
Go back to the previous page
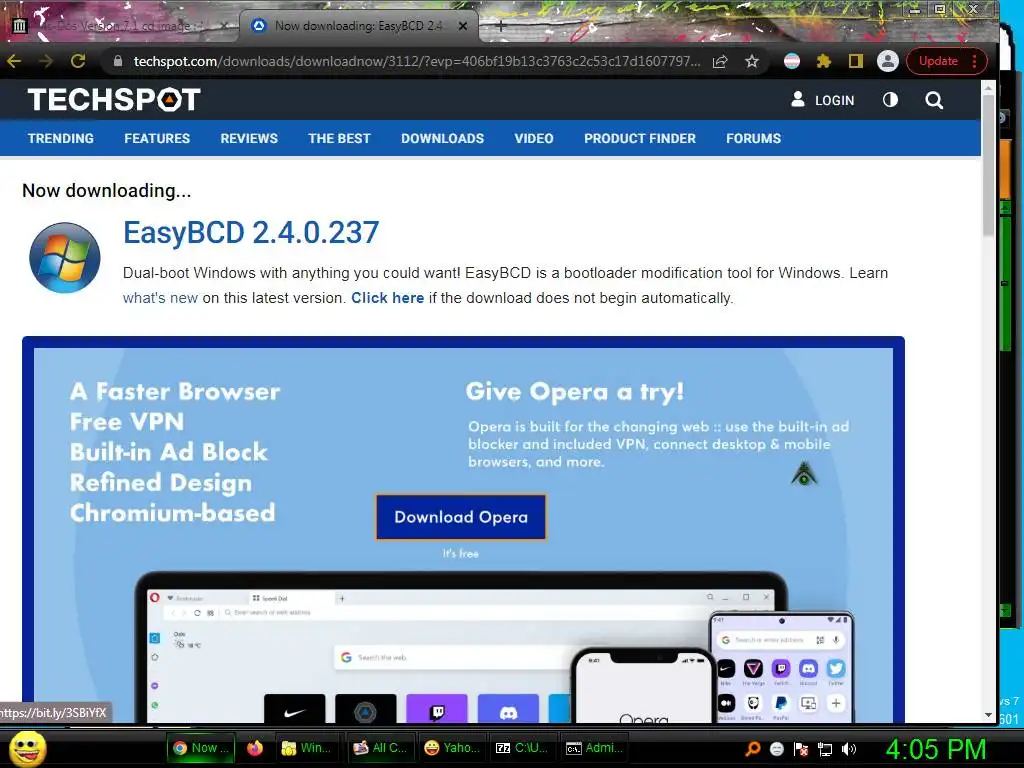click(x=14, y=61)
